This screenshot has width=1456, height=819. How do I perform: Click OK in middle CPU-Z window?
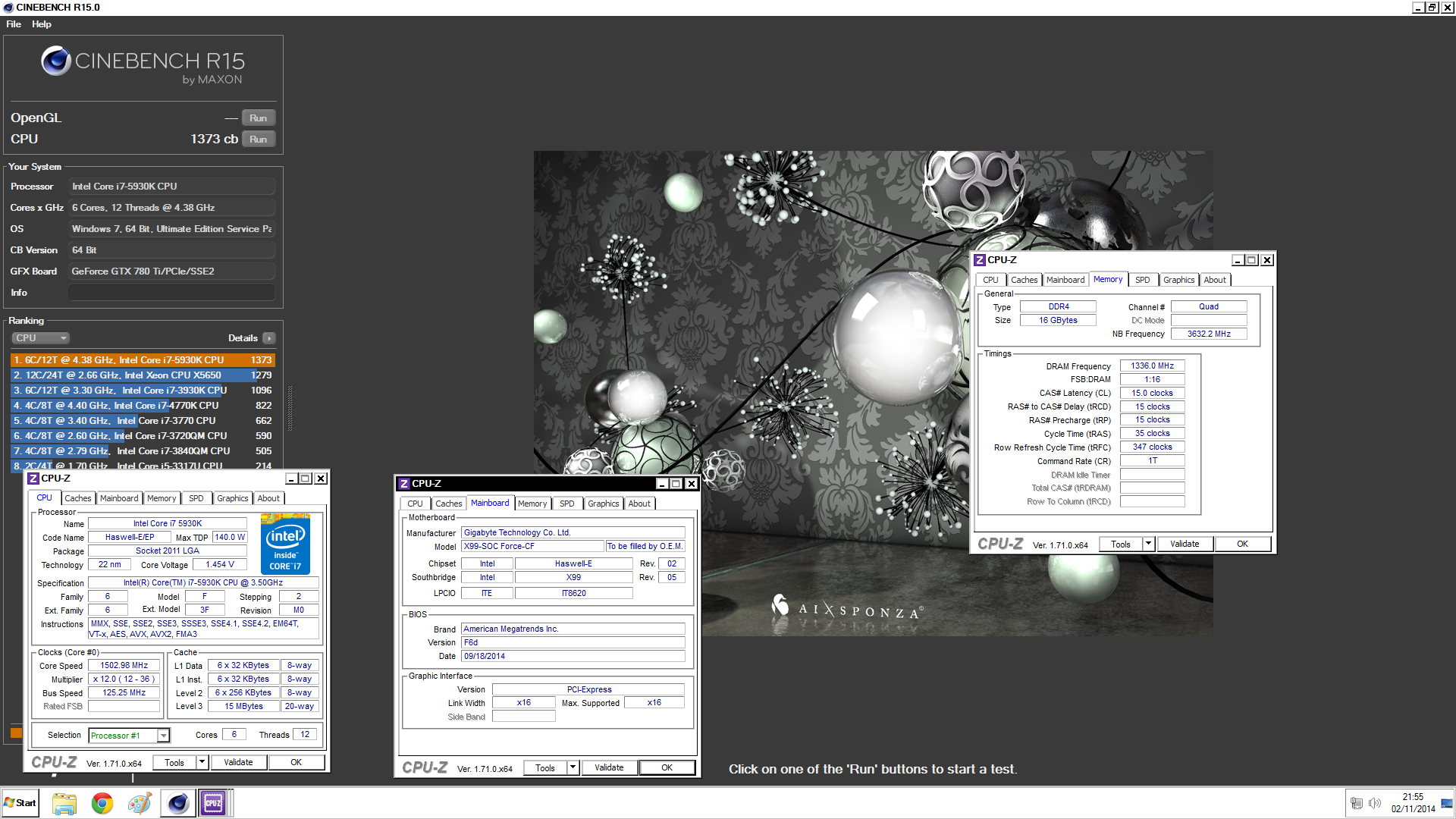(x=667, y=768)
